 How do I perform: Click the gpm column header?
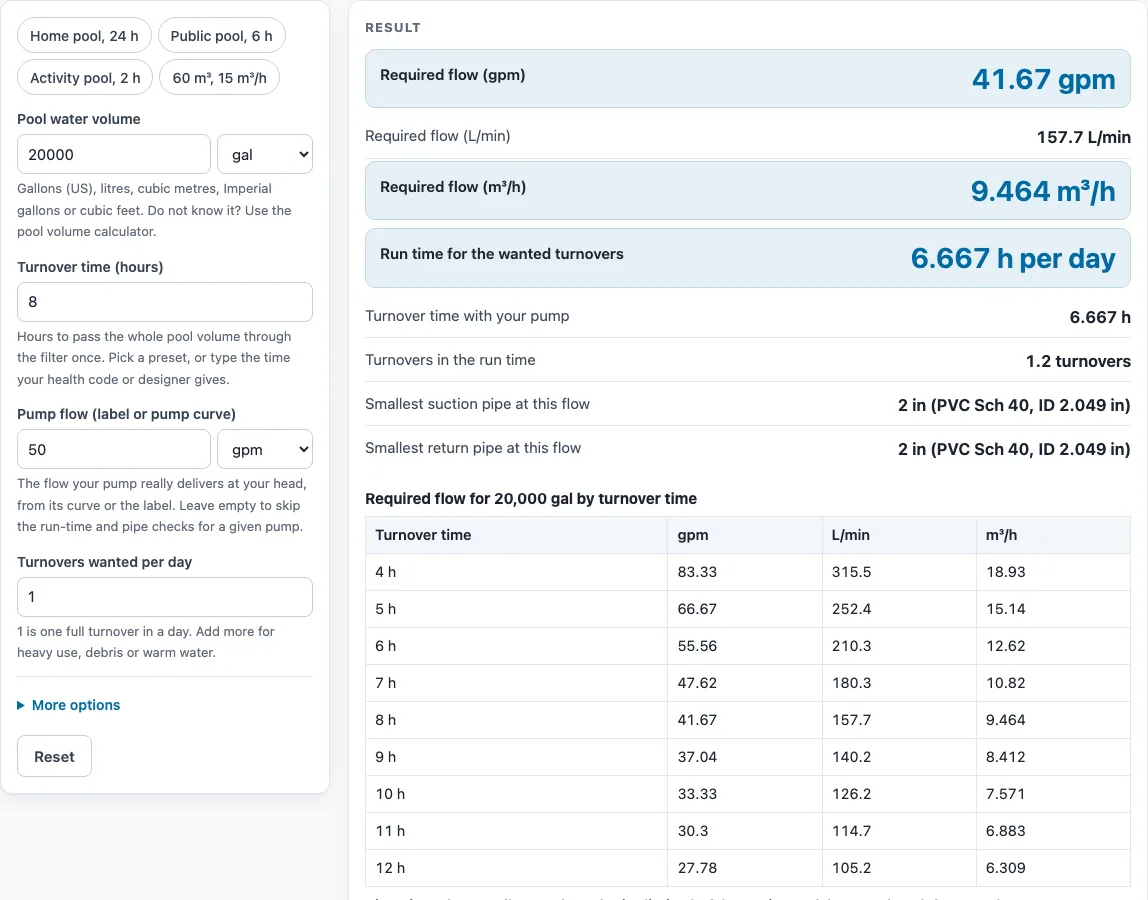pos(745,535)
